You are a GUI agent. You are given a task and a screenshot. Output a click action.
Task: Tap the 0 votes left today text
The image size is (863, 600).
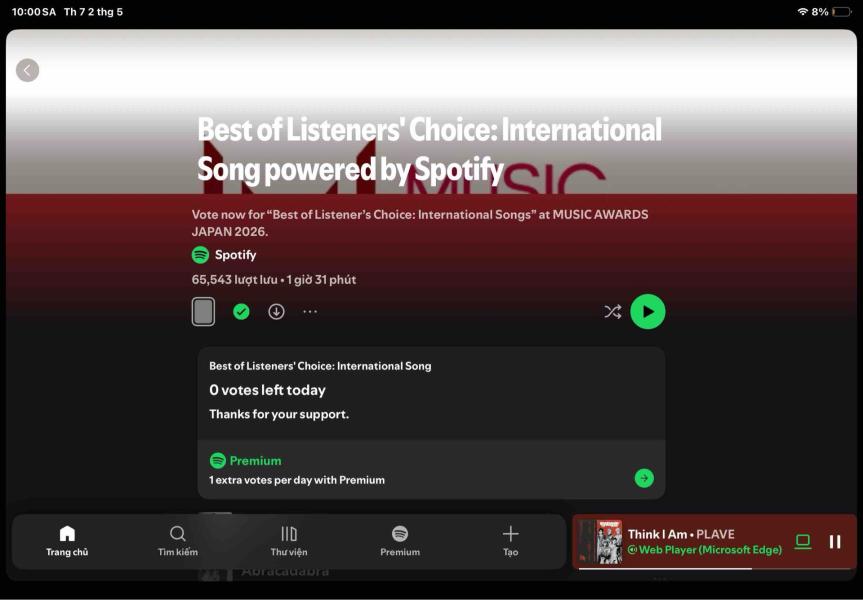267,390
